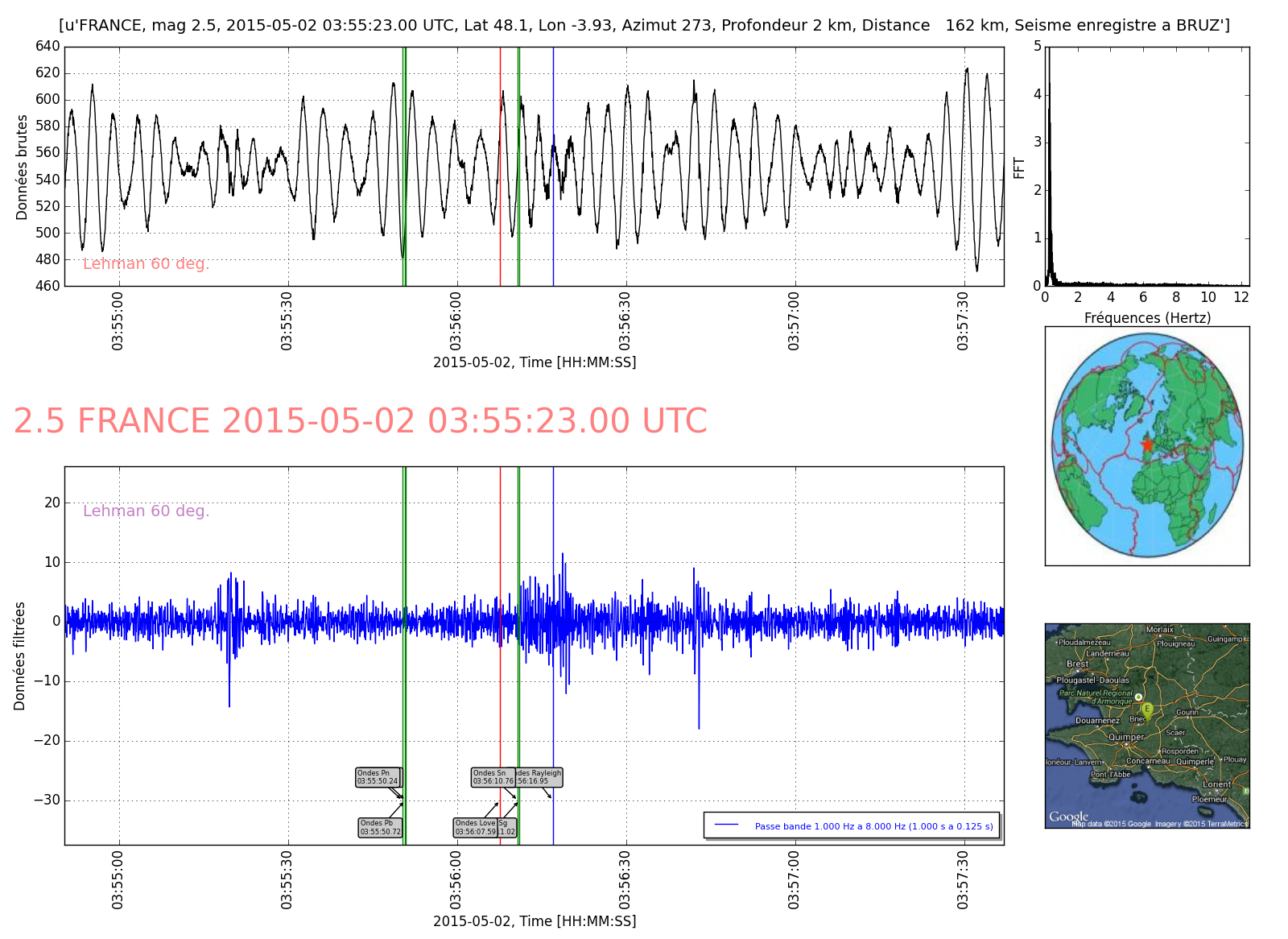Click the green E epicenter pin on map
This screenshot has width=1288, height=939.
coord(1147,710)
